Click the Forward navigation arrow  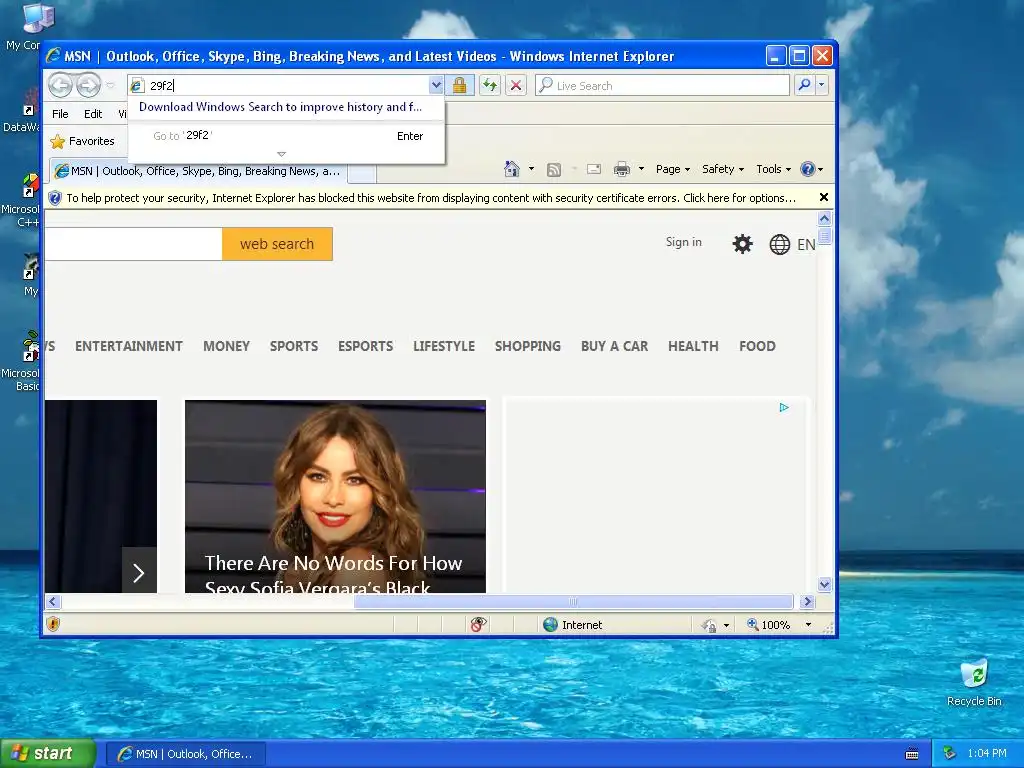[88, 85]
